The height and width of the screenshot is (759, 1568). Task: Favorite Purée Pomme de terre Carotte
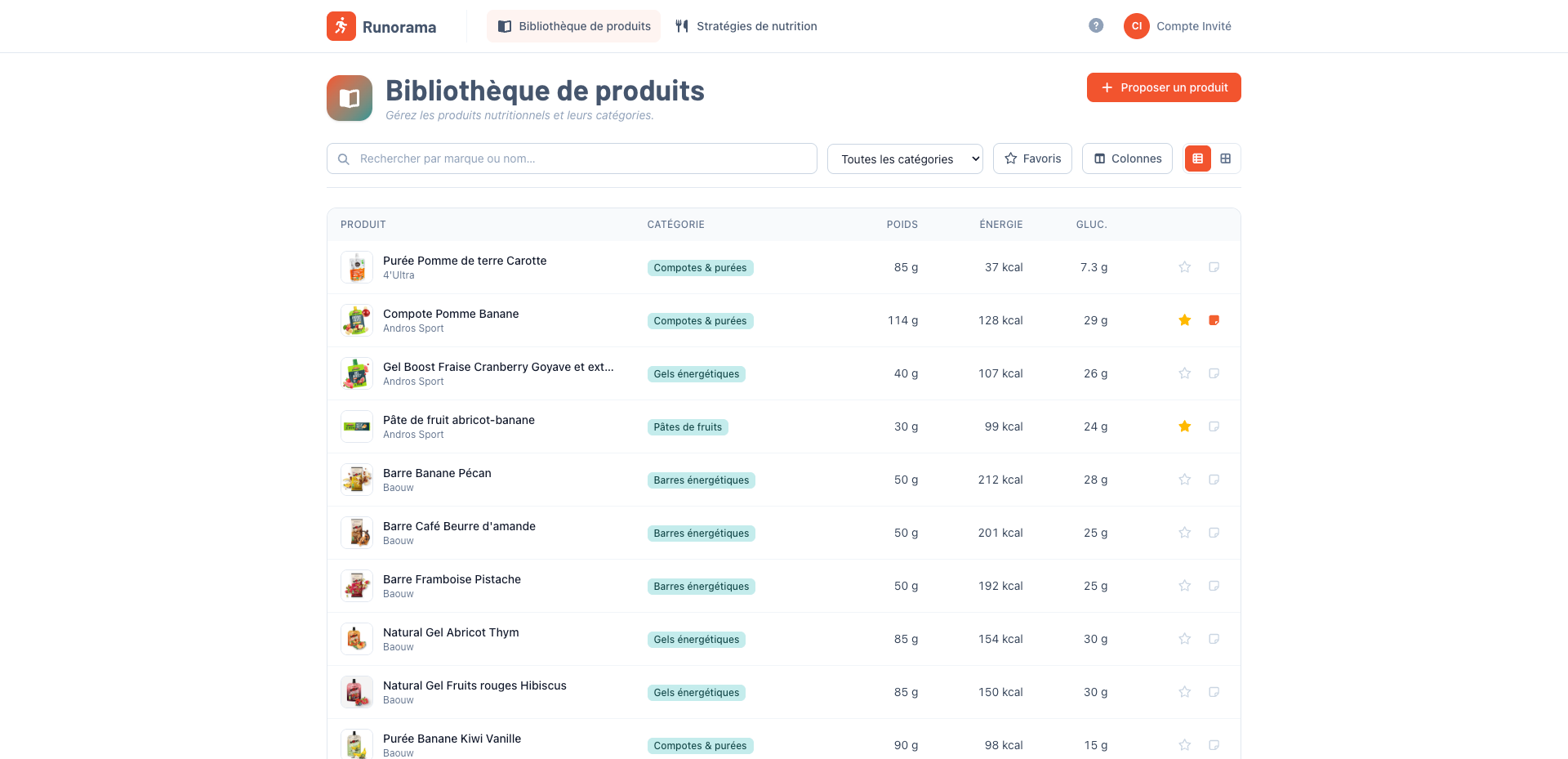click(1185, 267)
